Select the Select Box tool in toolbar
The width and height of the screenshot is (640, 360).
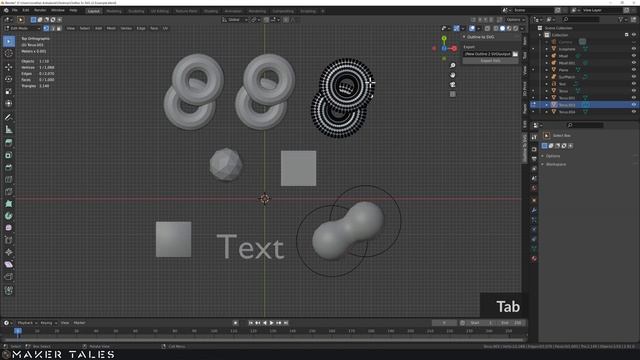[x=9, y=41]
